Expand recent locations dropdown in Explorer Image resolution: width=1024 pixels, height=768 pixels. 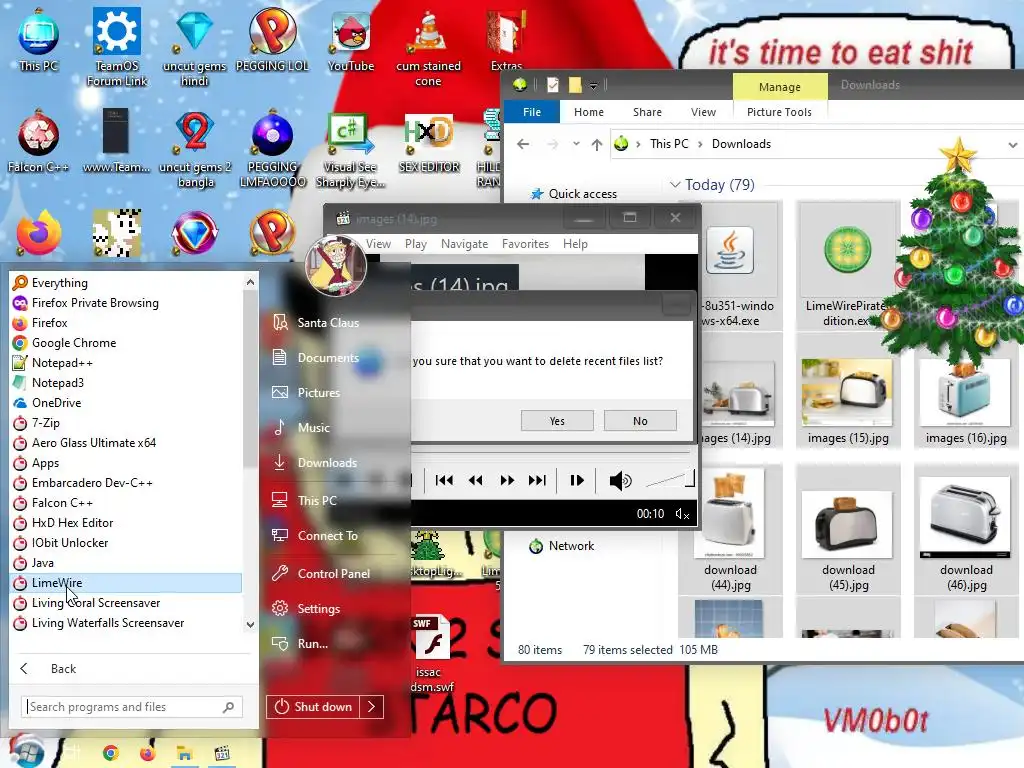575,144
